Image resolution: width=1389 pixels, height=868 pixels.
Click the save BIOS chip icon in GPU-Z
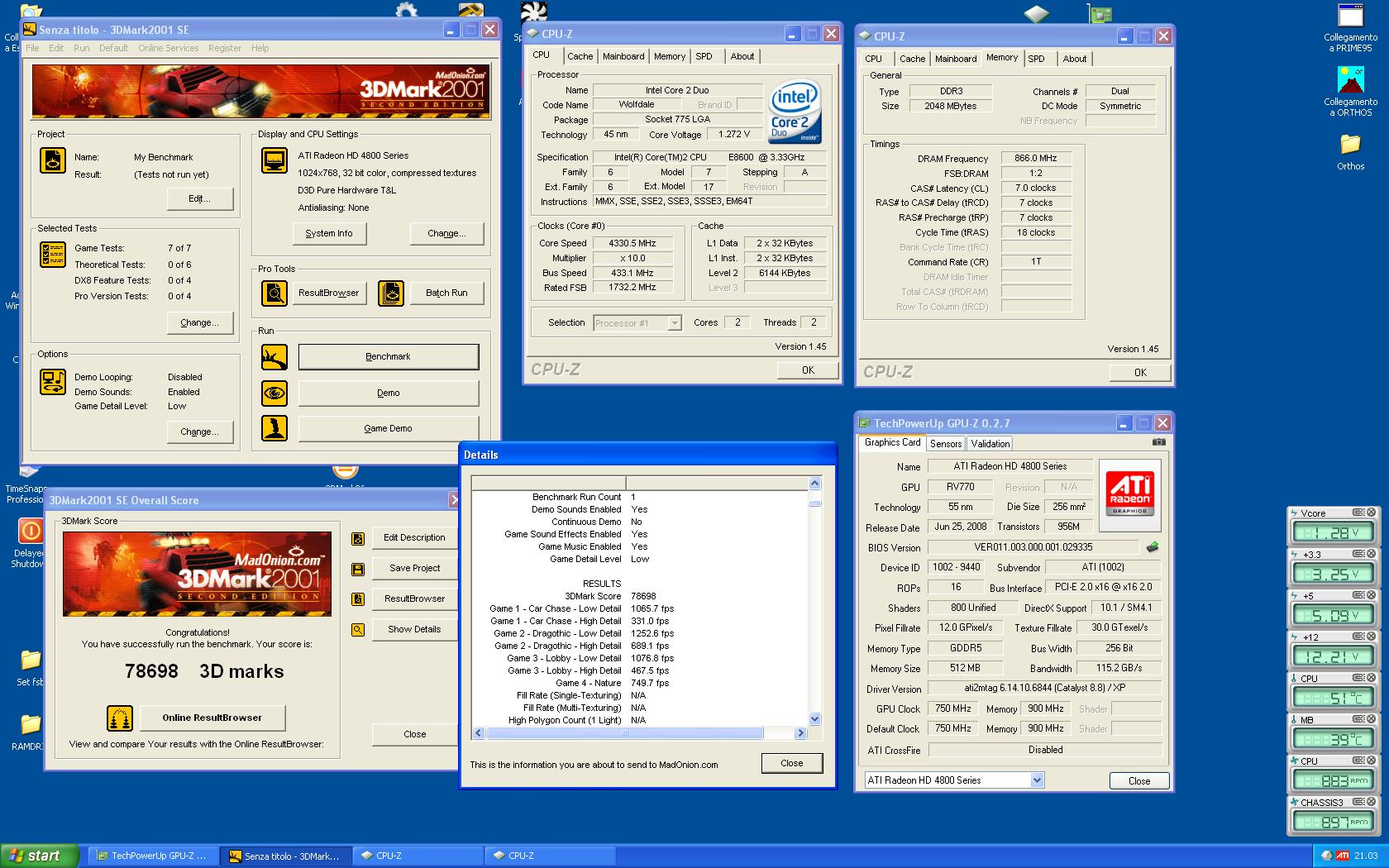coord(1152,547)
